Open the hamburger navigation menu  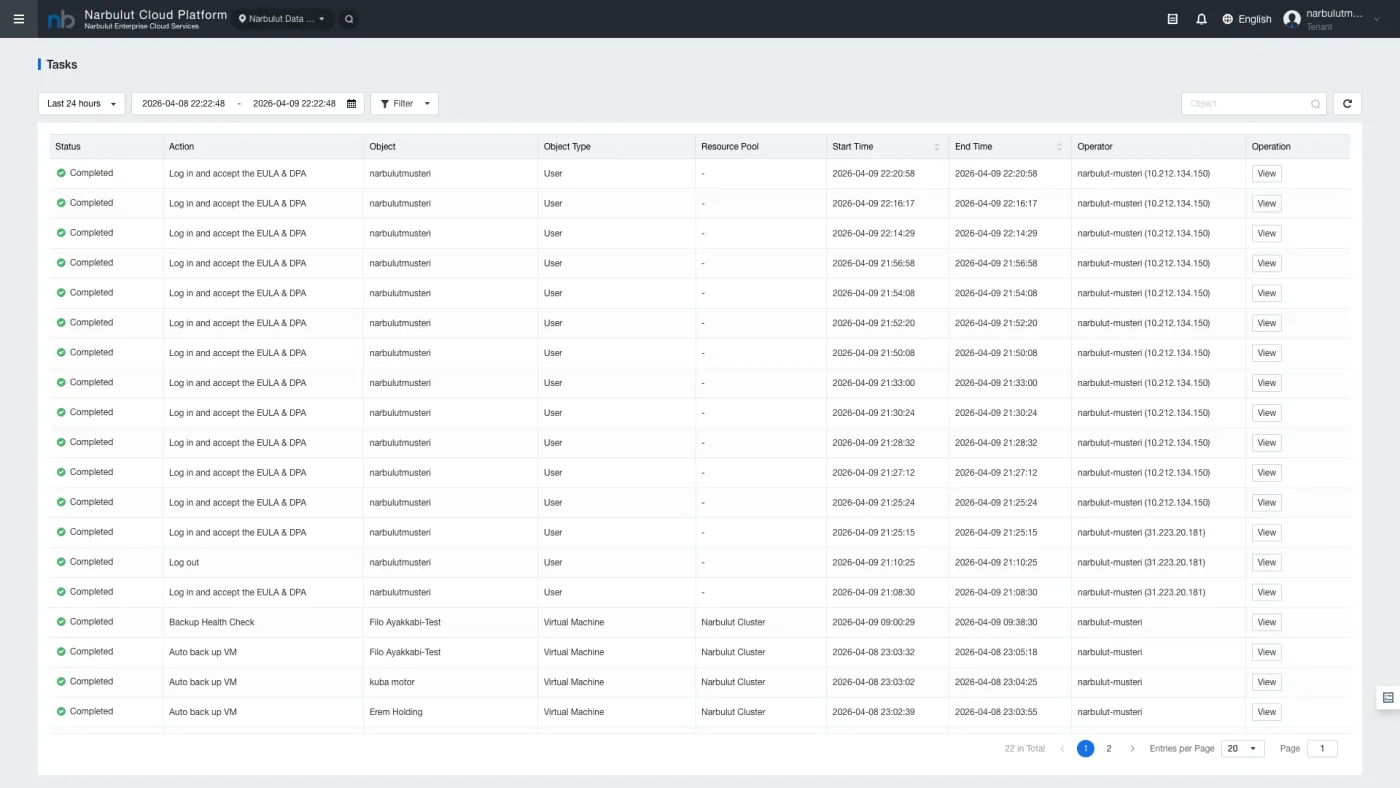tap(18, 19)
